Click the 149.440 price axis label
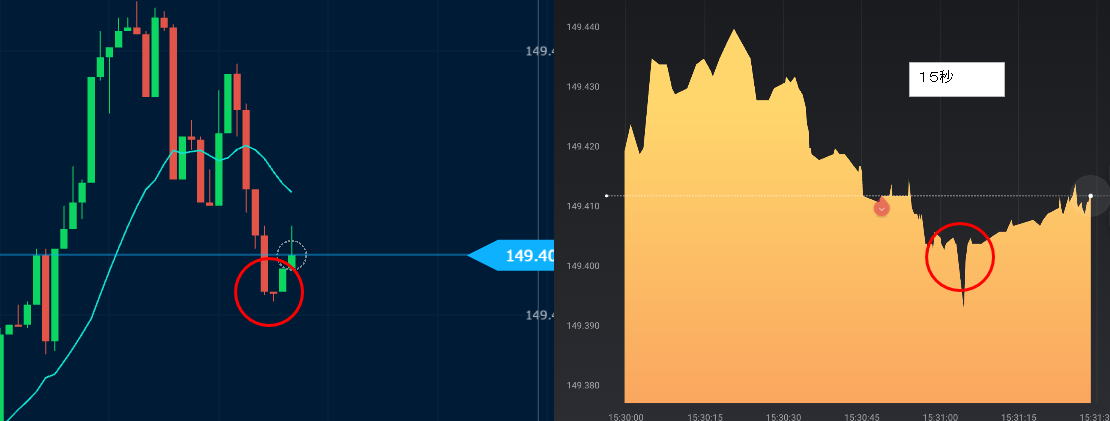1110x421 pixels. coord(583,27)
